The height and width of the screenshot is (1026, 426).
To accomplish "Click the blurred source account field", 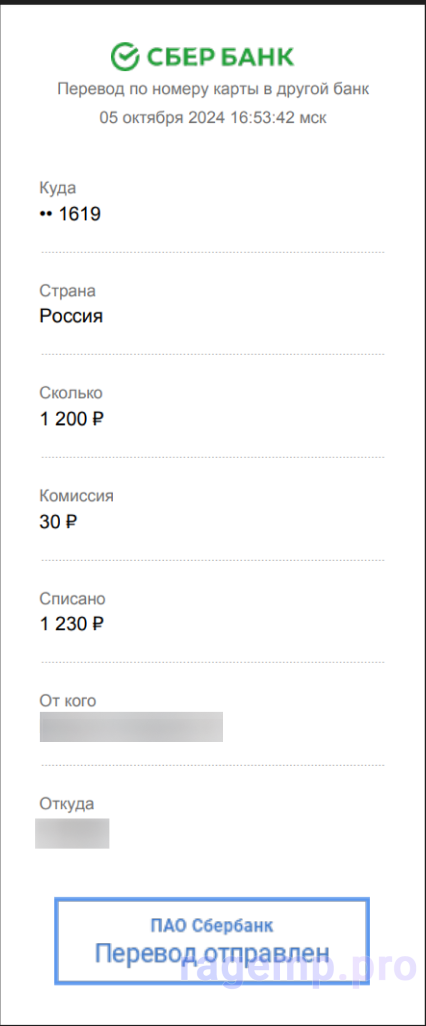I will [x=72, y=833].
